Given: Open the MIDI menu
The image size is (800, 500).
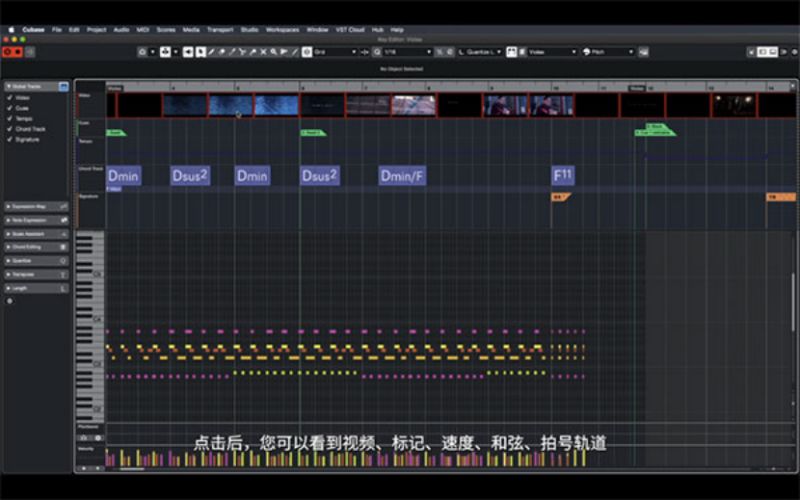Looking at the screenshot, I should tap(143, 30).
